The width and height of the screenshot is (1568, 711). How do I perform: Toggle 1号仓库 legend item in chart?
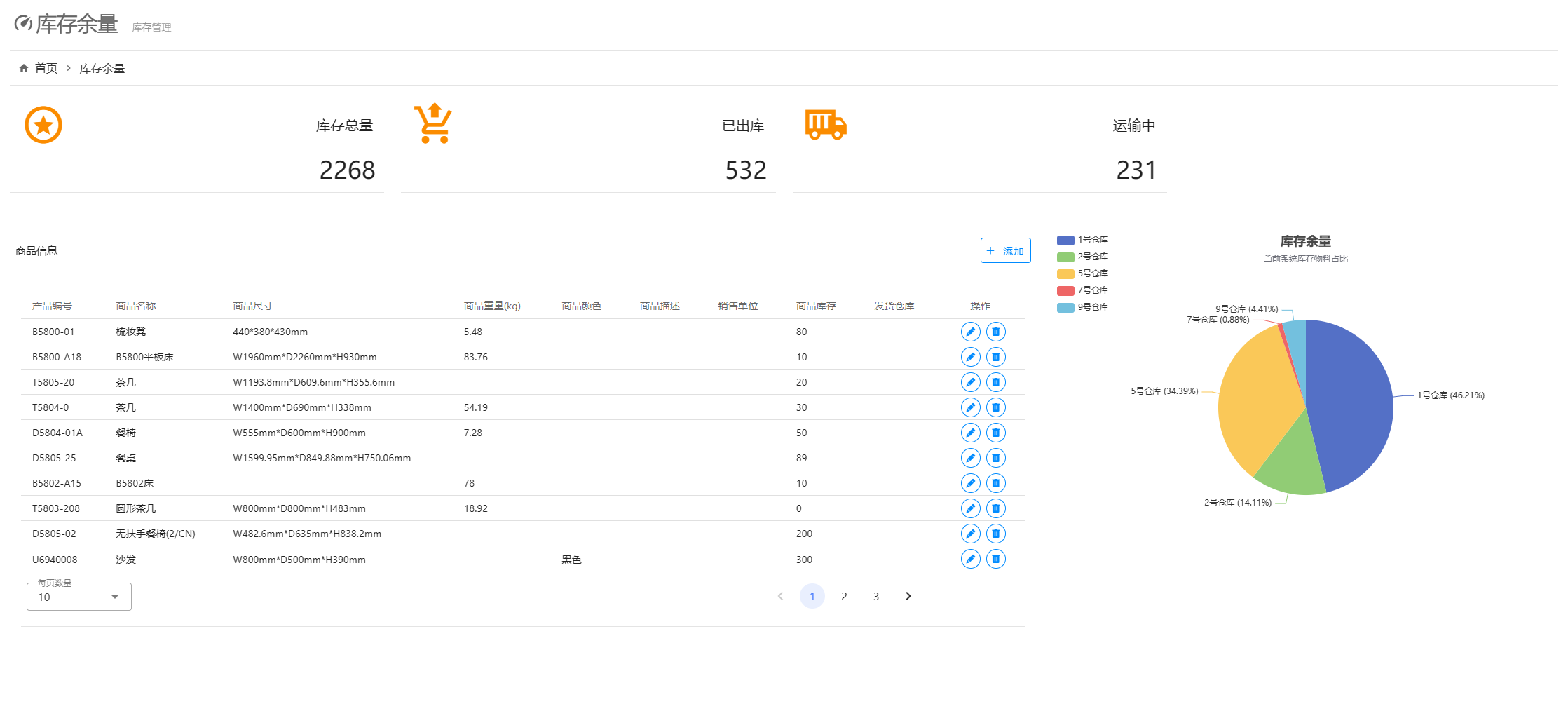[x=1082, y=240]
